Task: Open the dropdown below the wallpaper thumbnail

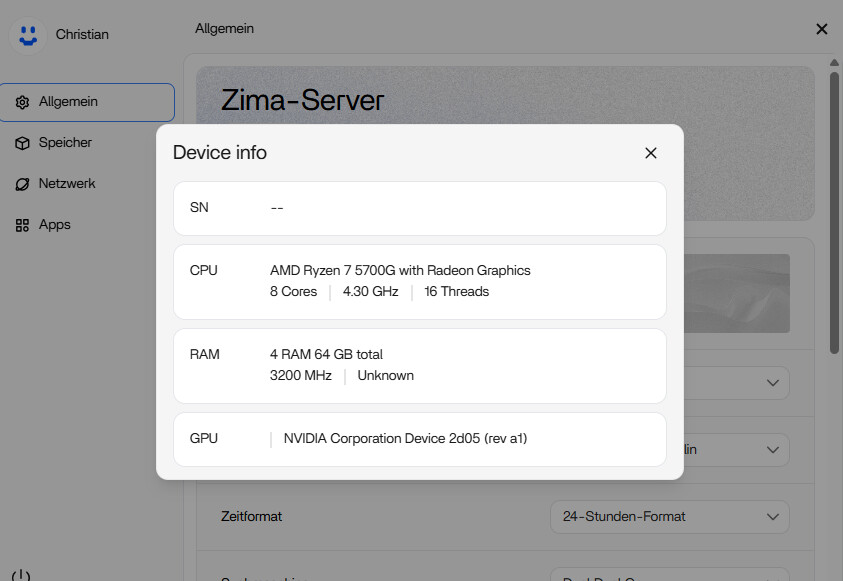Action: coord(738,383)
